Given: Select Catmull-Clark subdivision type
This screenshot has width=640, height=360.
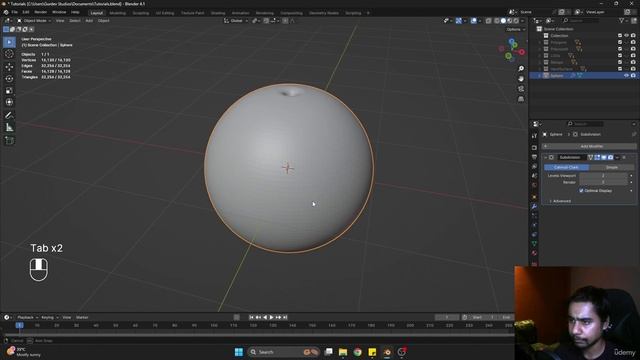Looking at the screenshot, I should pos(567,167).
